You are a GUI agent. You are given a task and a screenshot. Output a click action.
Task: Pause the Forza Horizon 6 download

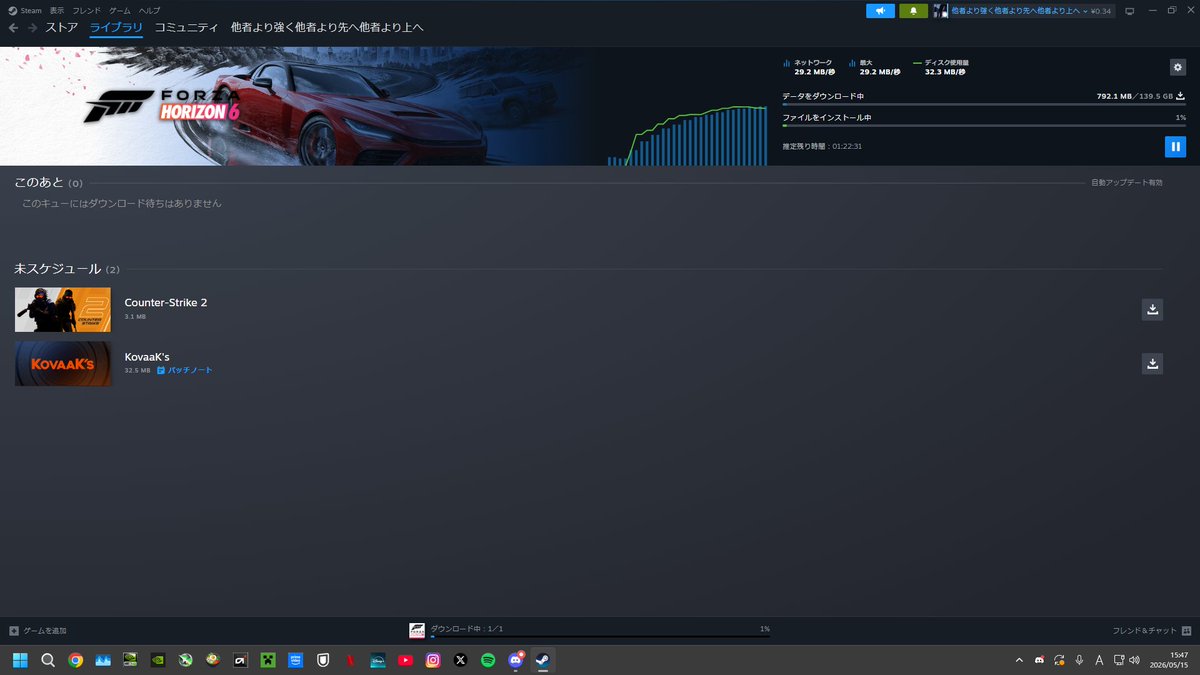coord(1175,147)
